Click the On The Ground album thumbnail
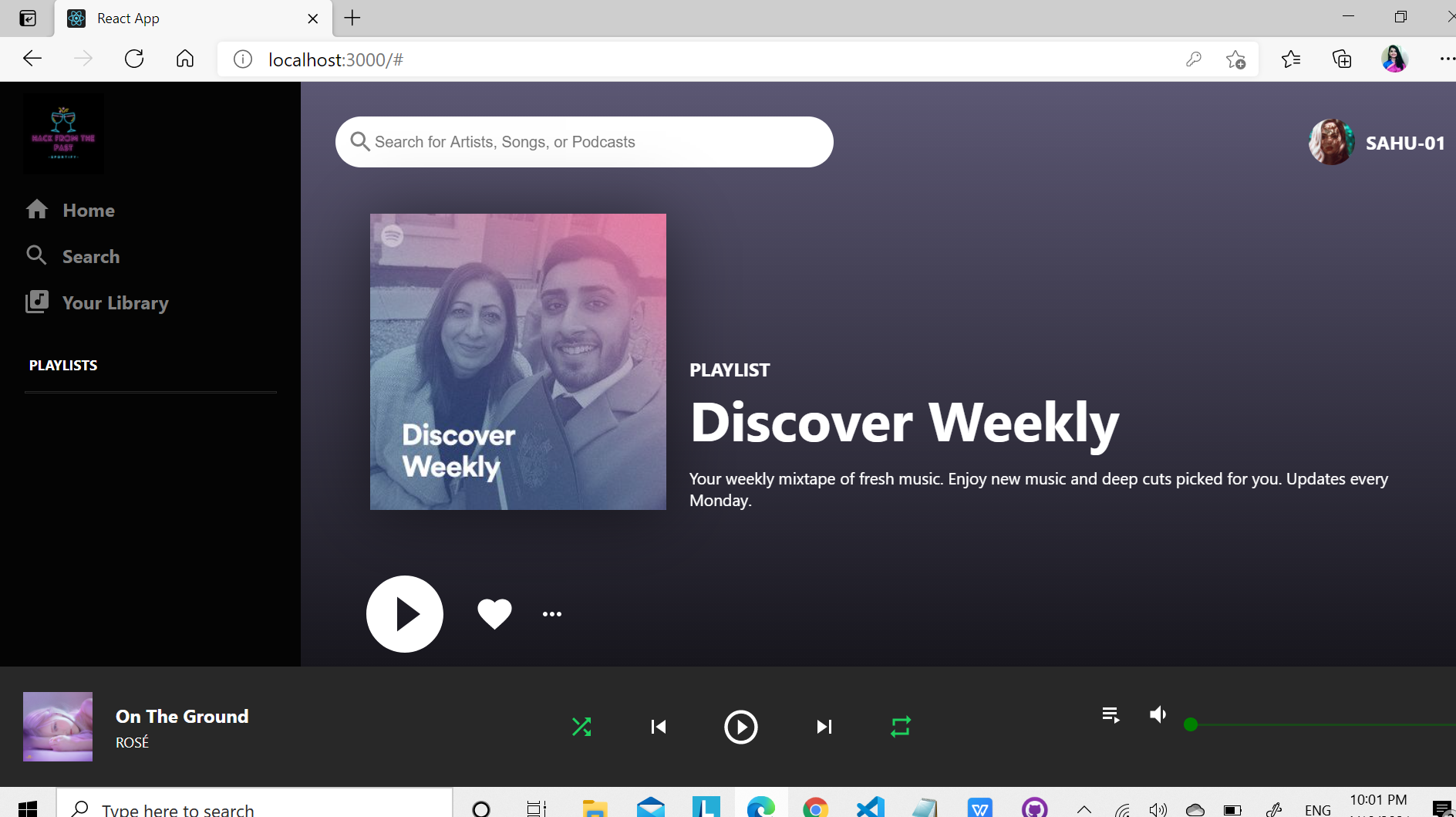This screenshot has height=817, width=1456. (58, 727)
